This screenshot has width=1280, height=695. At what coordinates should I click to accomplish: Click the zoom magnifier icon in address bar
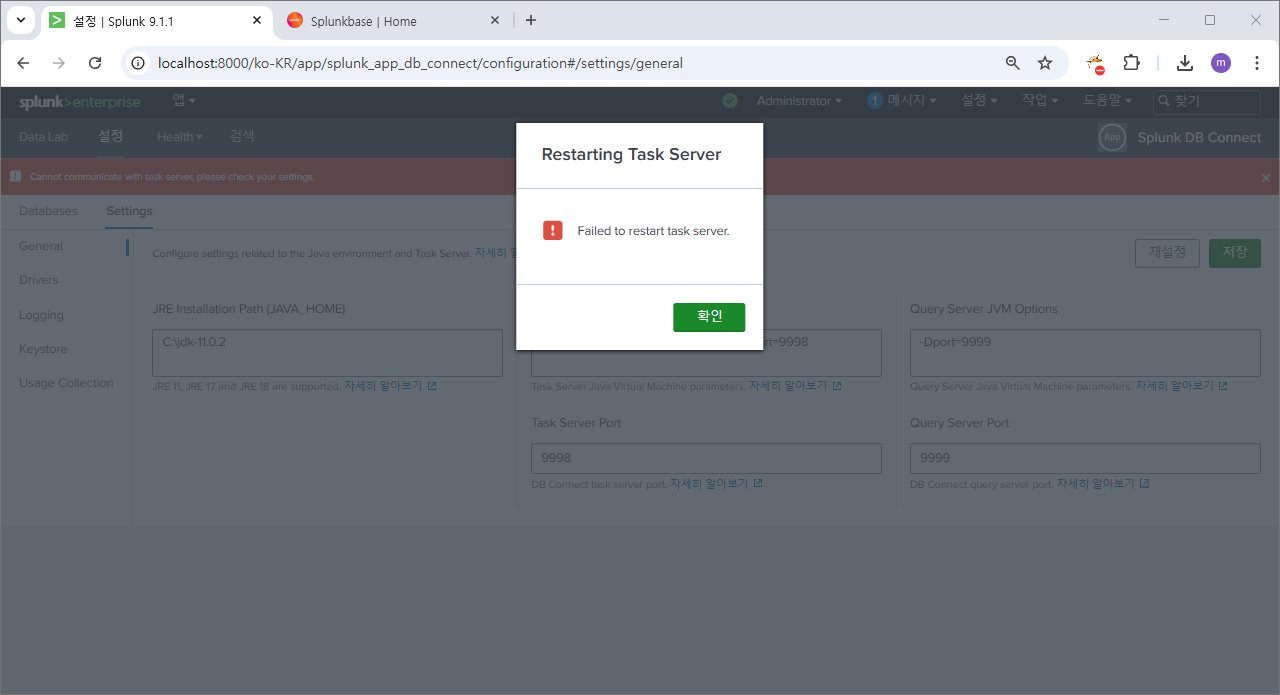1013,63
